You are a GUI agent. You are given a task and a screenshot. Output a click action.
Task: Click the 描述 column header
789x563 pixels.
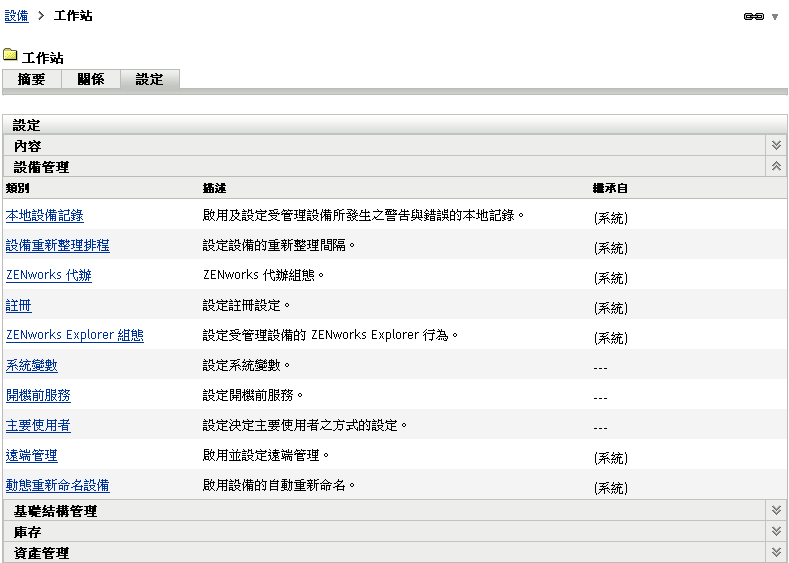214,188
